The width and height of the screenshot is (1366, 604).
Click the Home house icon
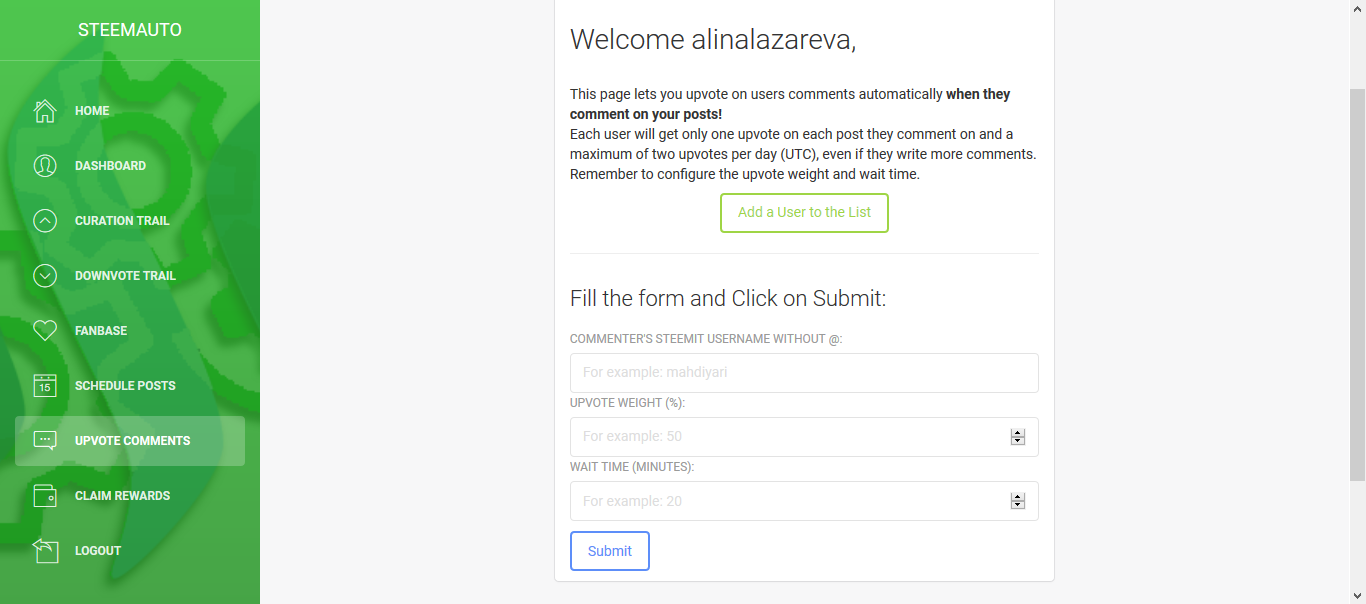(x=45, y=111)
